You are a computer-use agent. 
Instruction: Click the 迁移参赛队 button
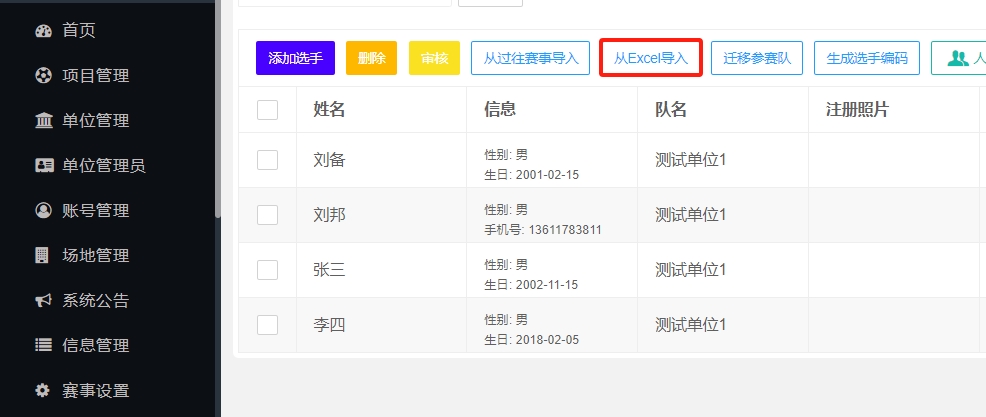[757, 58]
